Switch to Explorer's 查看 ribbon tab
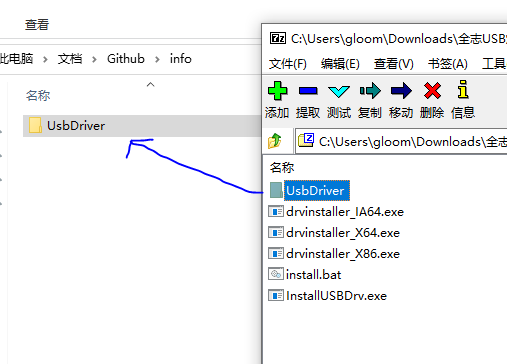This screenshot has width=507, height=364. (37, 25)
